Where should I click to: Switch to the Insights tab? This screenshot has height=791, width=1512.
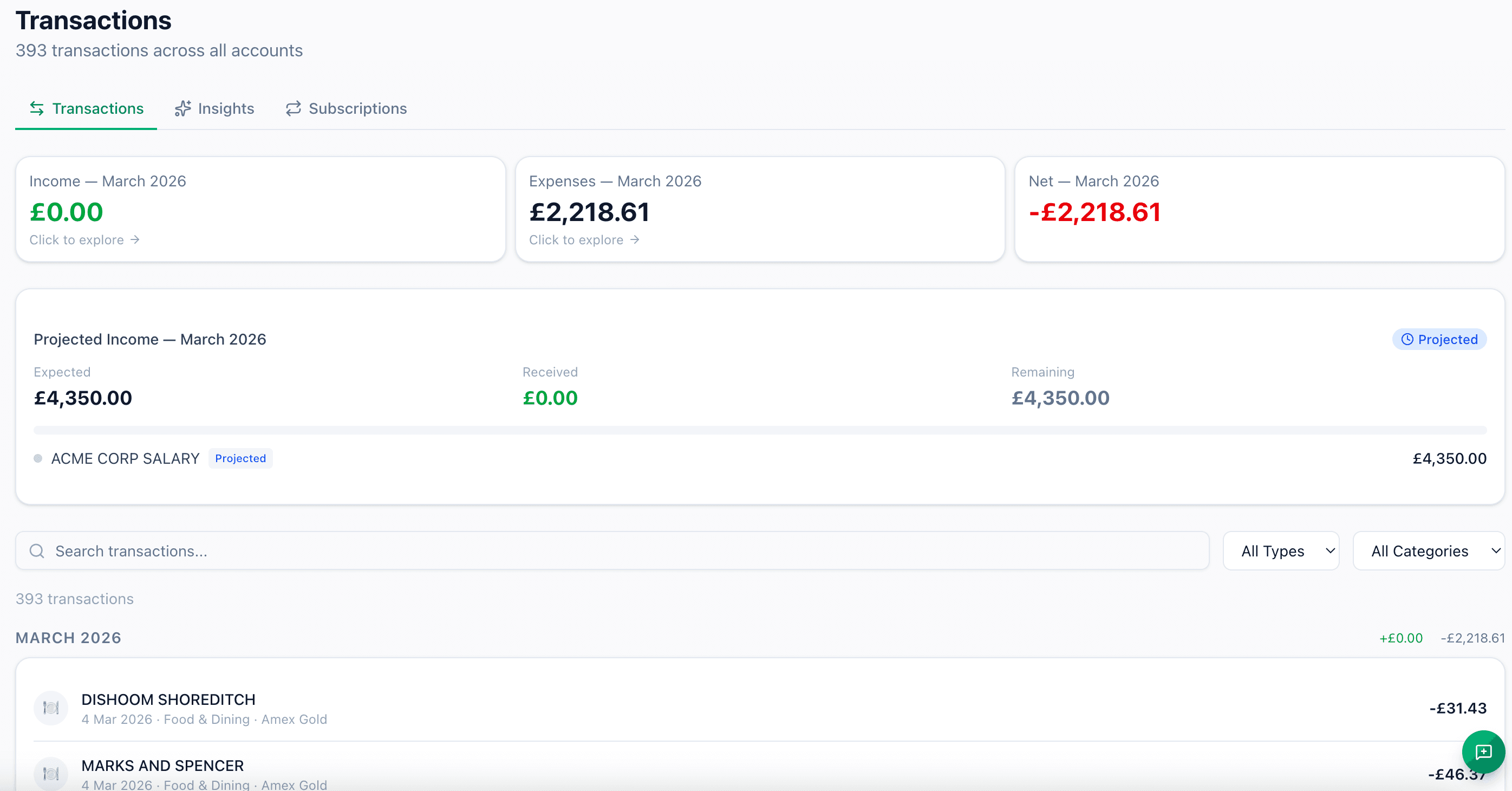click(226, 108)
